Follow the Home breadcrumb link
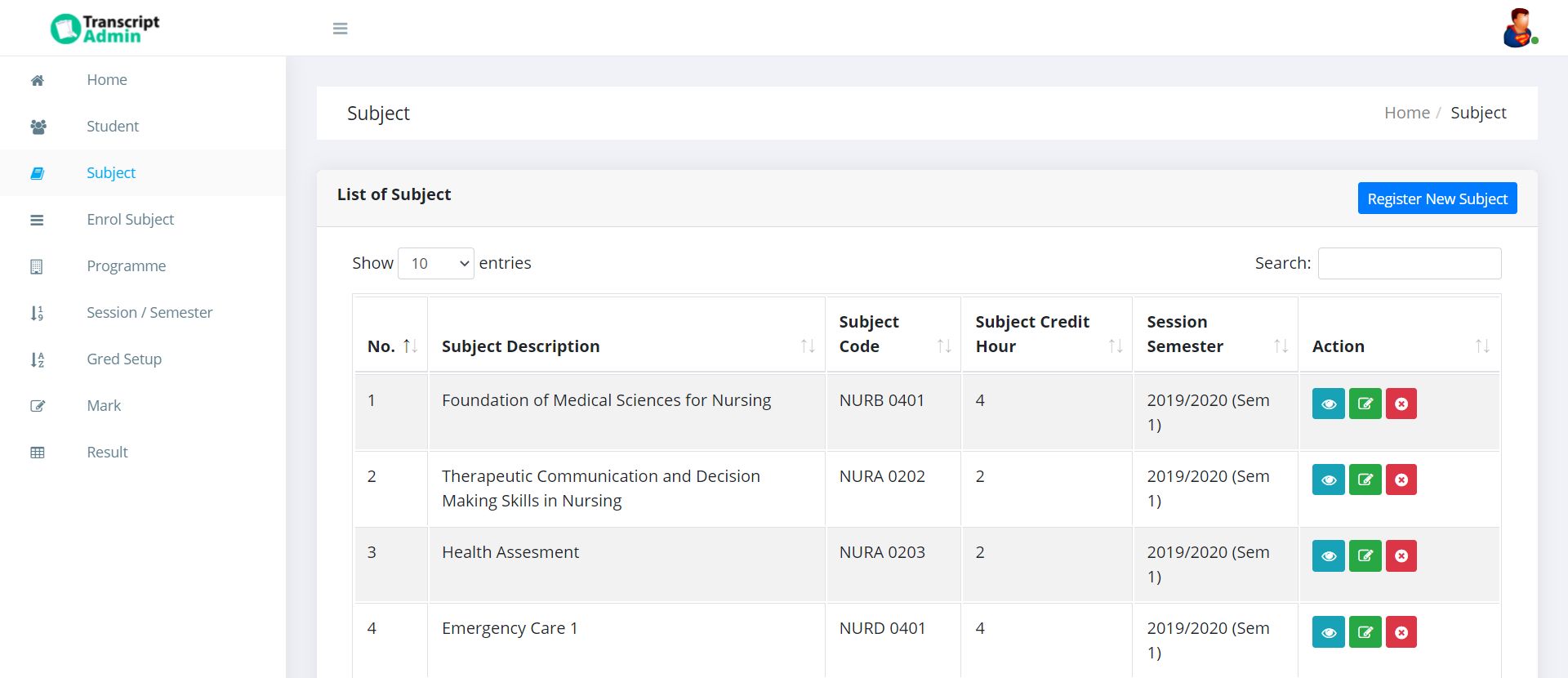1568x678 pixels. 1406,113
